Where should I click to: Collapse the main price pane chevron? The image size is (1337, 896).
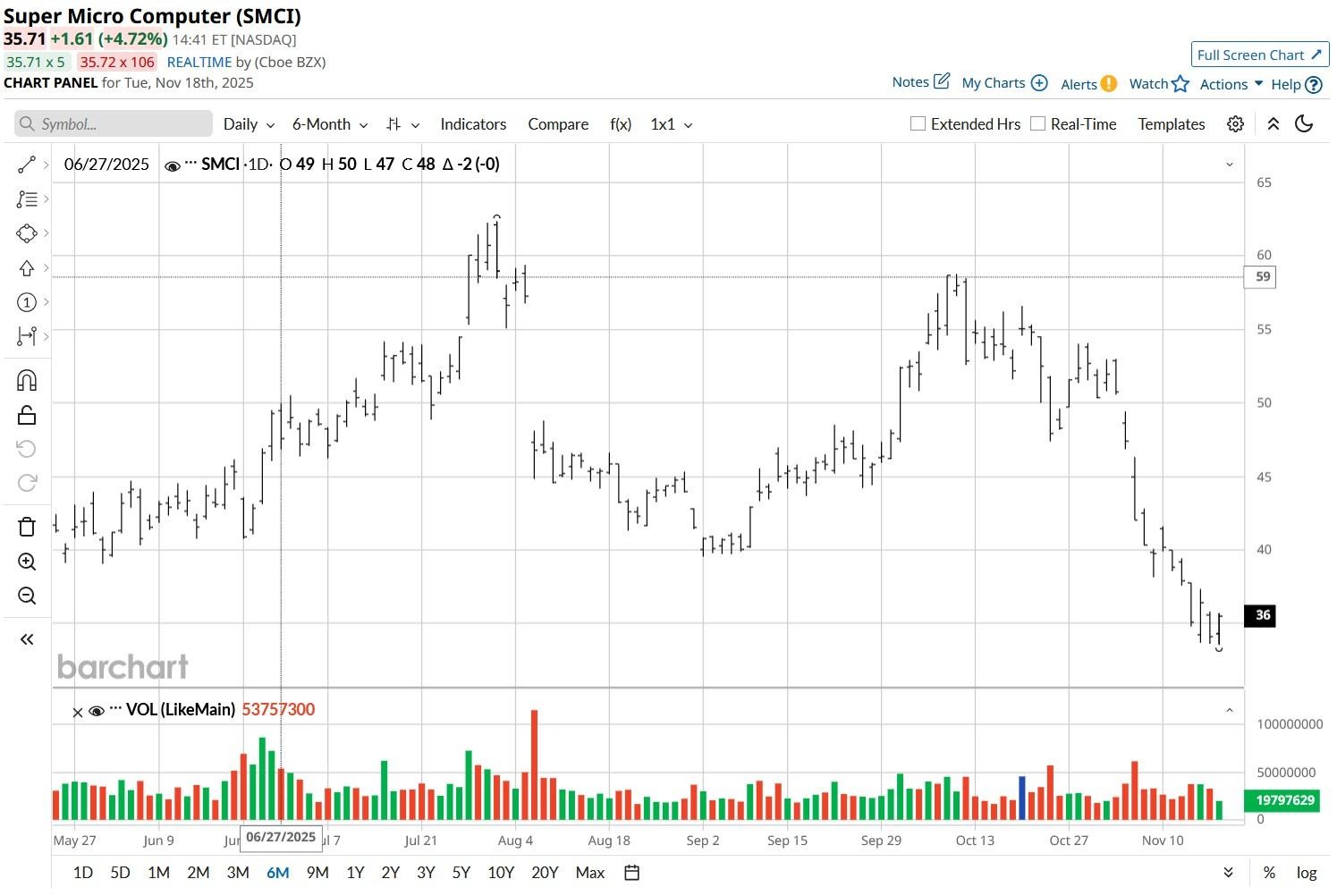click(x=1230, y=165)
